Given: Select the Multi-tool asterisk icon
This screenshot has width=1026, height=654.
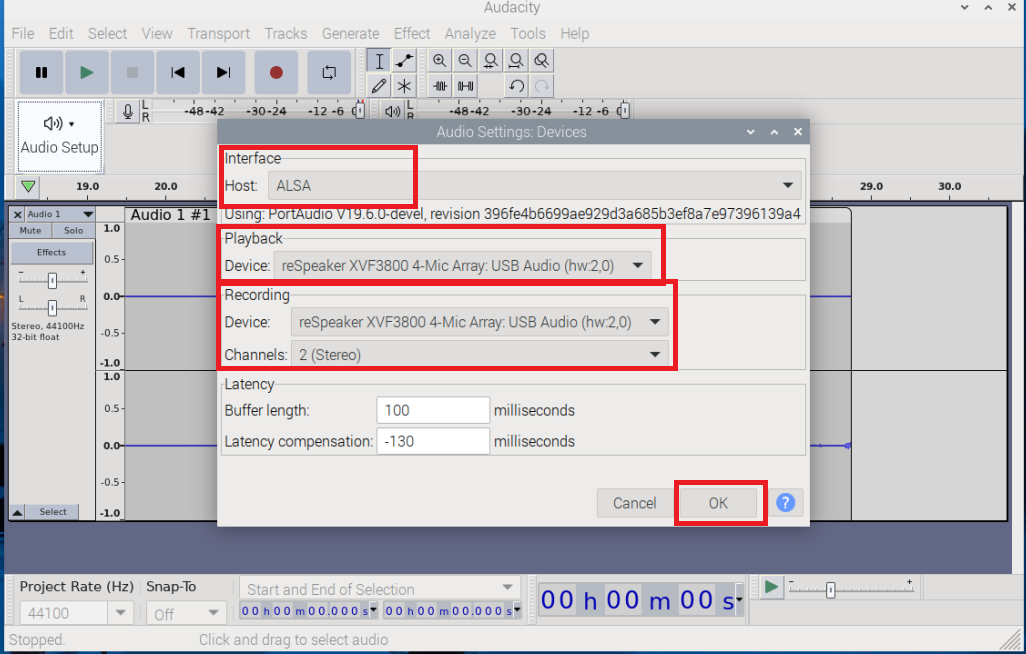Looking at the screenshot, I should 404,86.
